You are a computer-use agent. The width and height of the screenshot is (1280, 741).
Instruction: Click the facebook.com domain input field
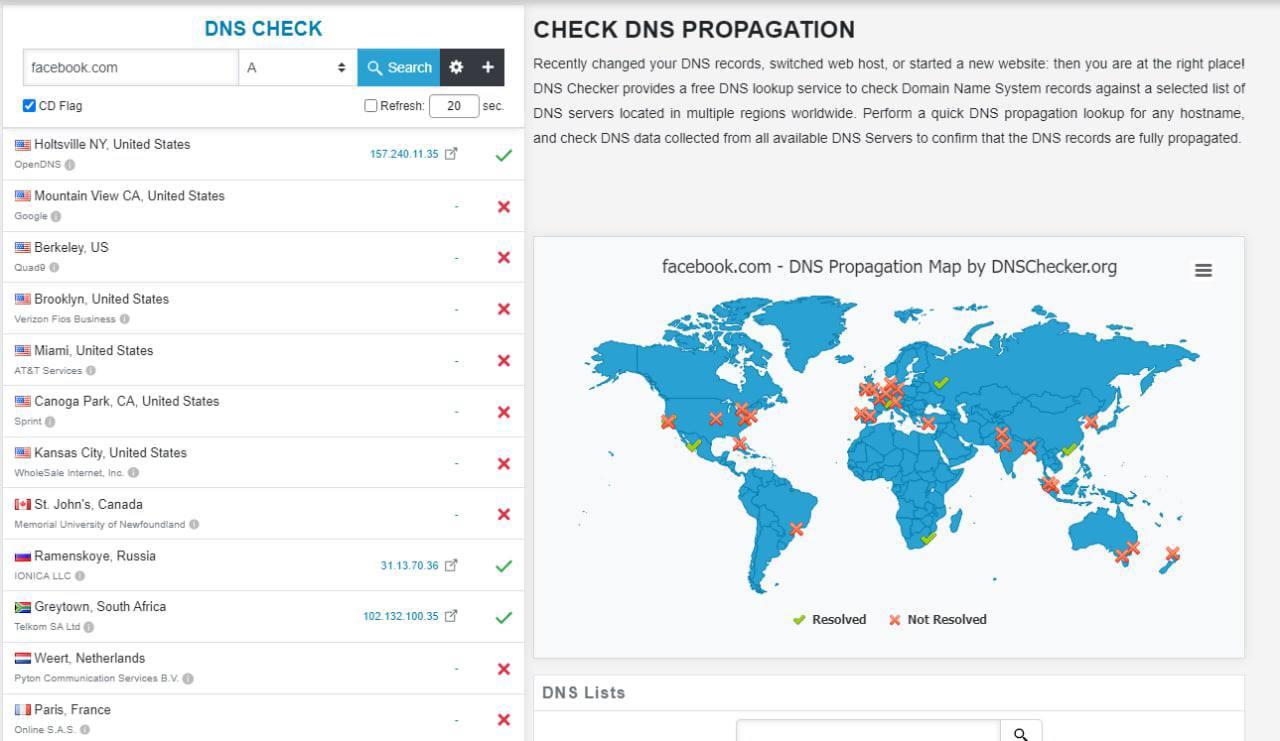130,67
